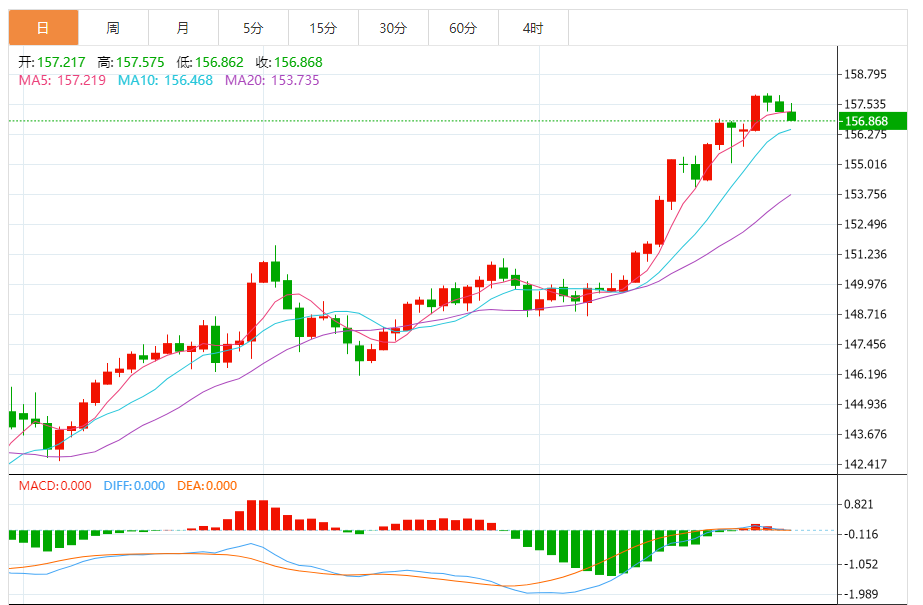Click the 157.535 price axis label
The image size is (923, 605).
[x=865, y=104]
